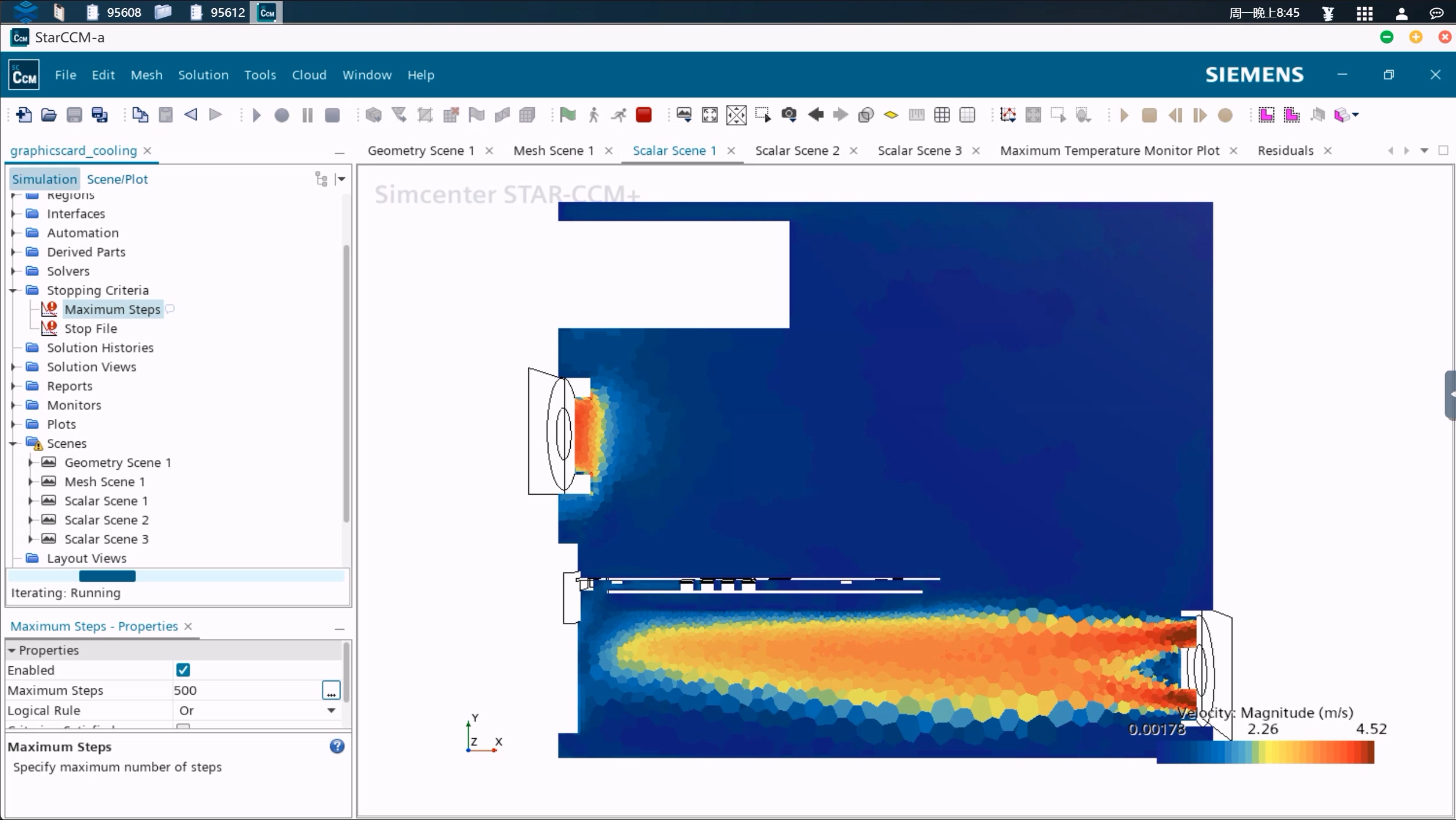The height and width of the screenshot is (820, 1456).
Task: Click the previous view black arrow icon
Action: (816, 115)
